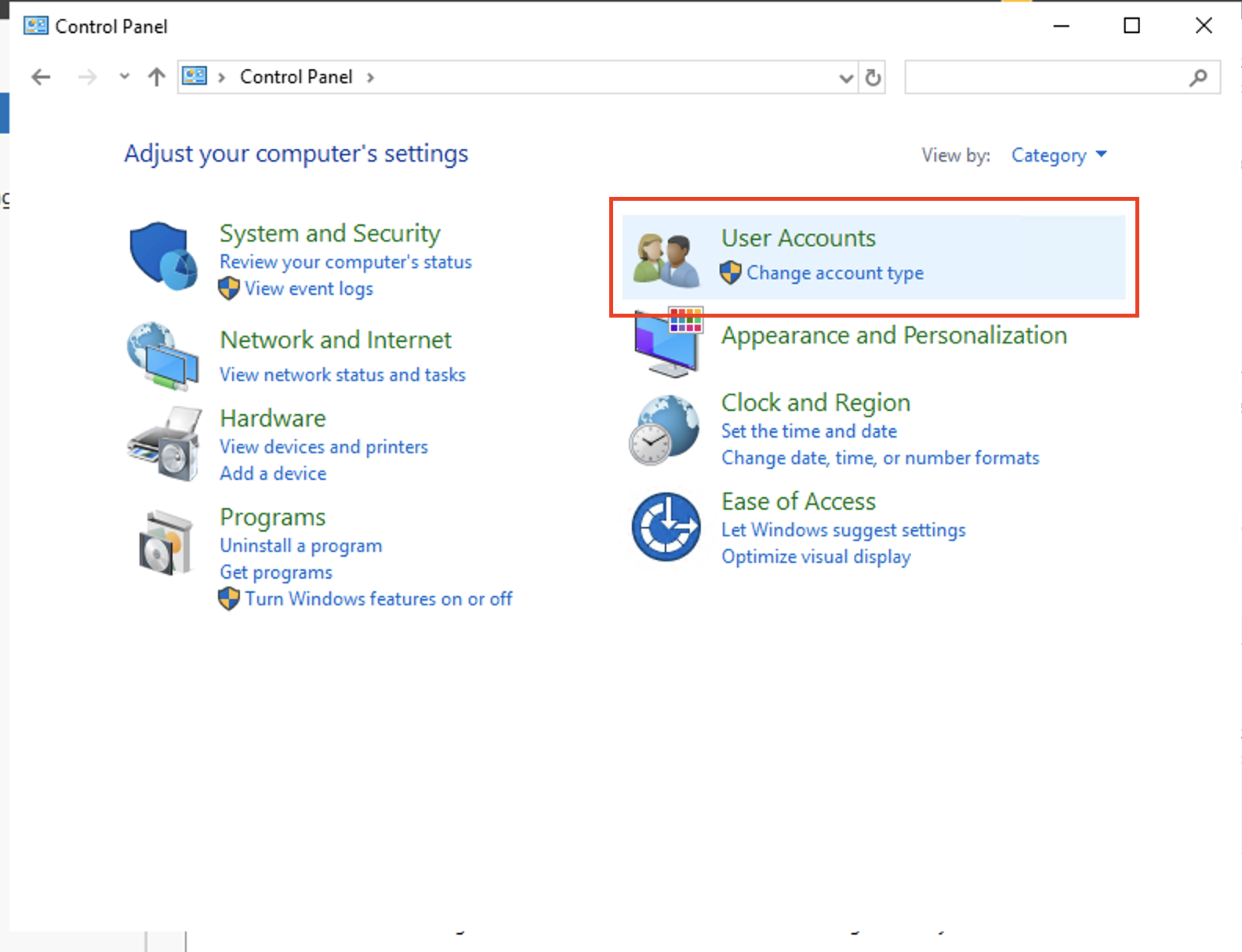Open the recent locations dropdown arrow

124,77
